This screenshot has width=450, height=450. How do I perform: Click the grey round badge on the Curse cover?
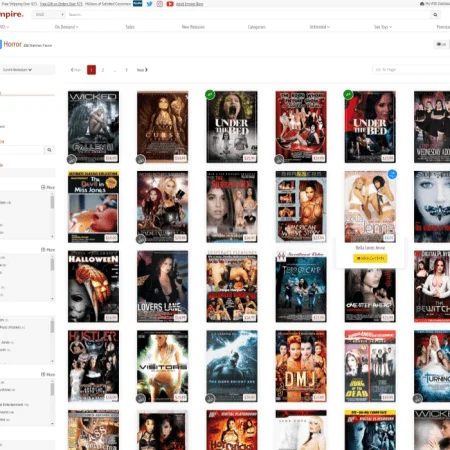tap(141, 159)
